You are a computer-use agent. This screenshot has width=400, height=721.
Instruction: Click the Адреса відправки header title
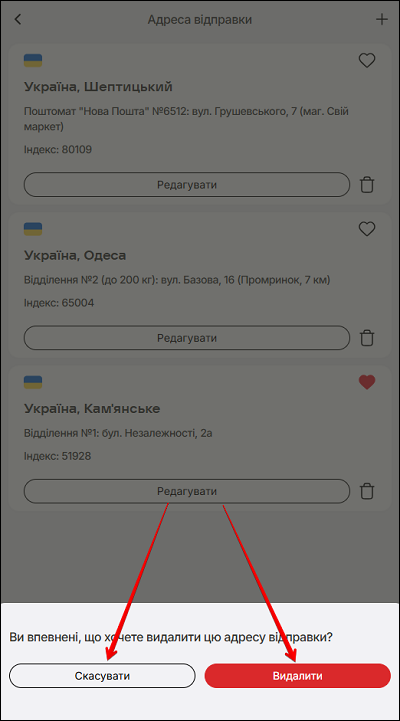click(x=200, y=20)
